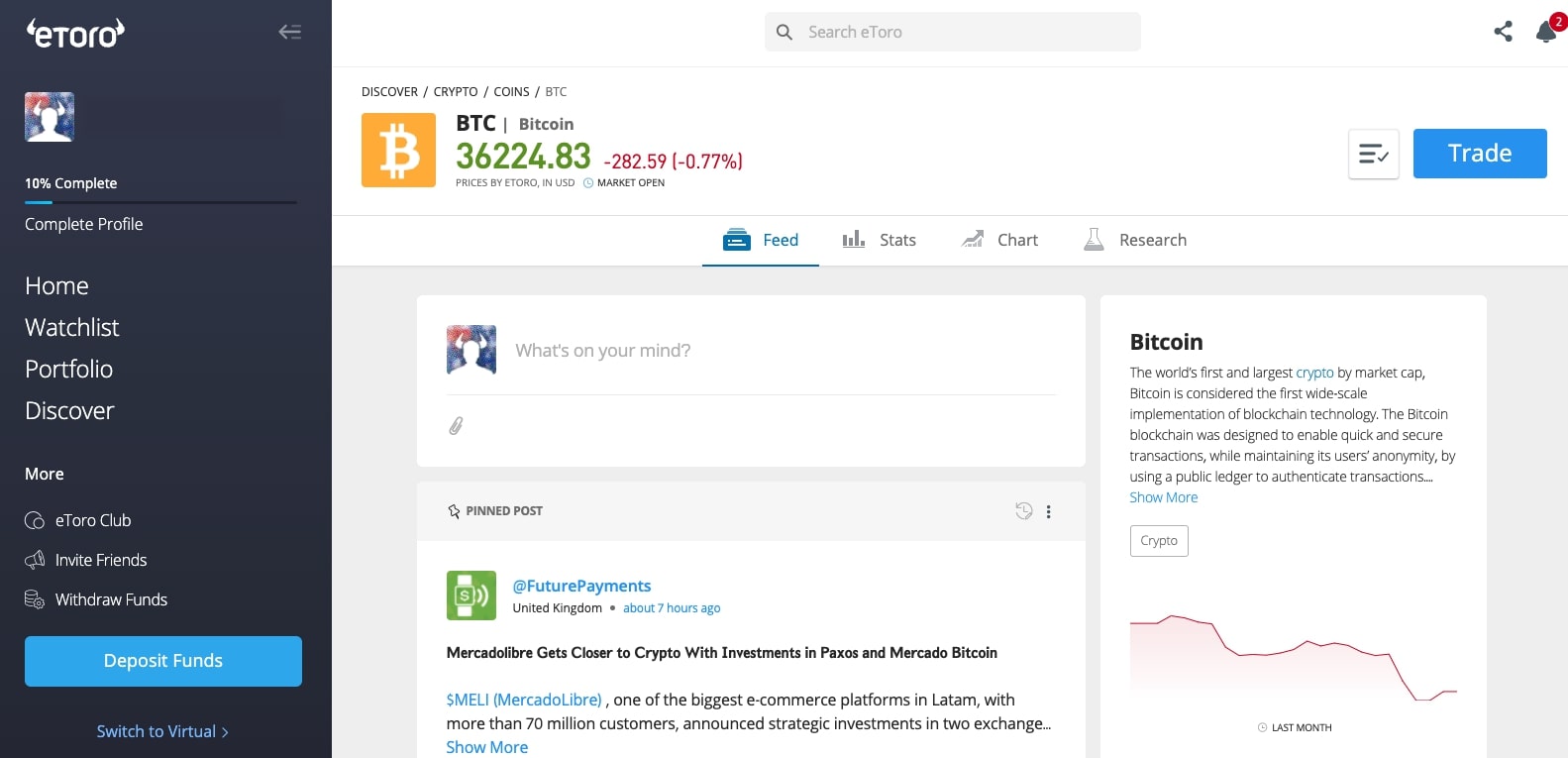Click DISCOVER in the breadcrumb

389,91
